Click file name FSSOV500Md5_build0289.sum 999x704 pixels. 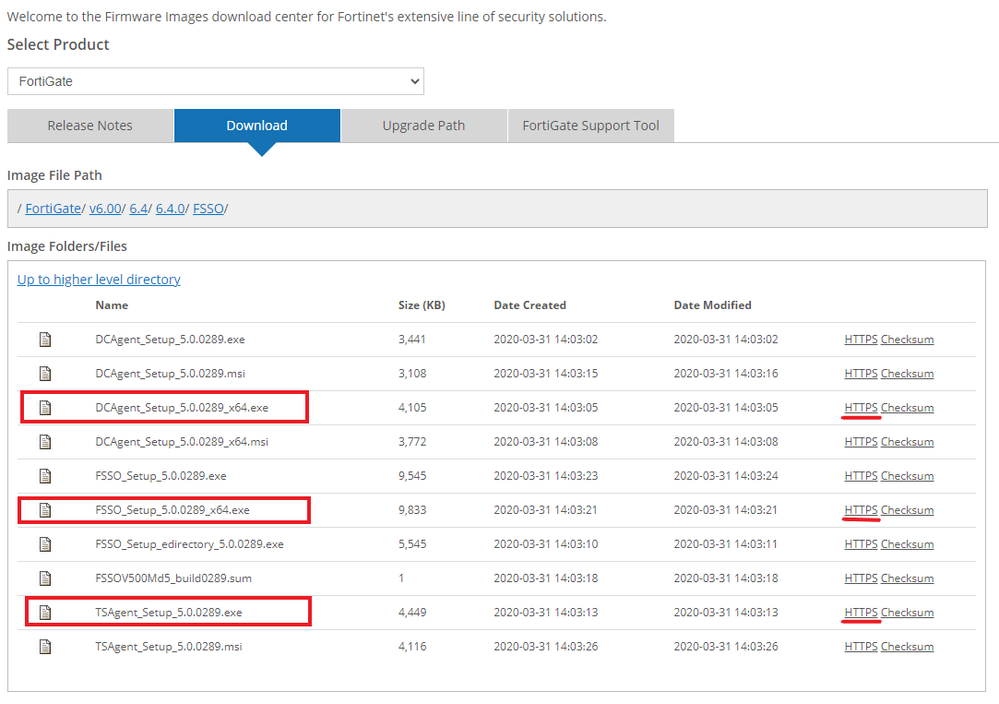pyautogui.click(x=173, y=578)
